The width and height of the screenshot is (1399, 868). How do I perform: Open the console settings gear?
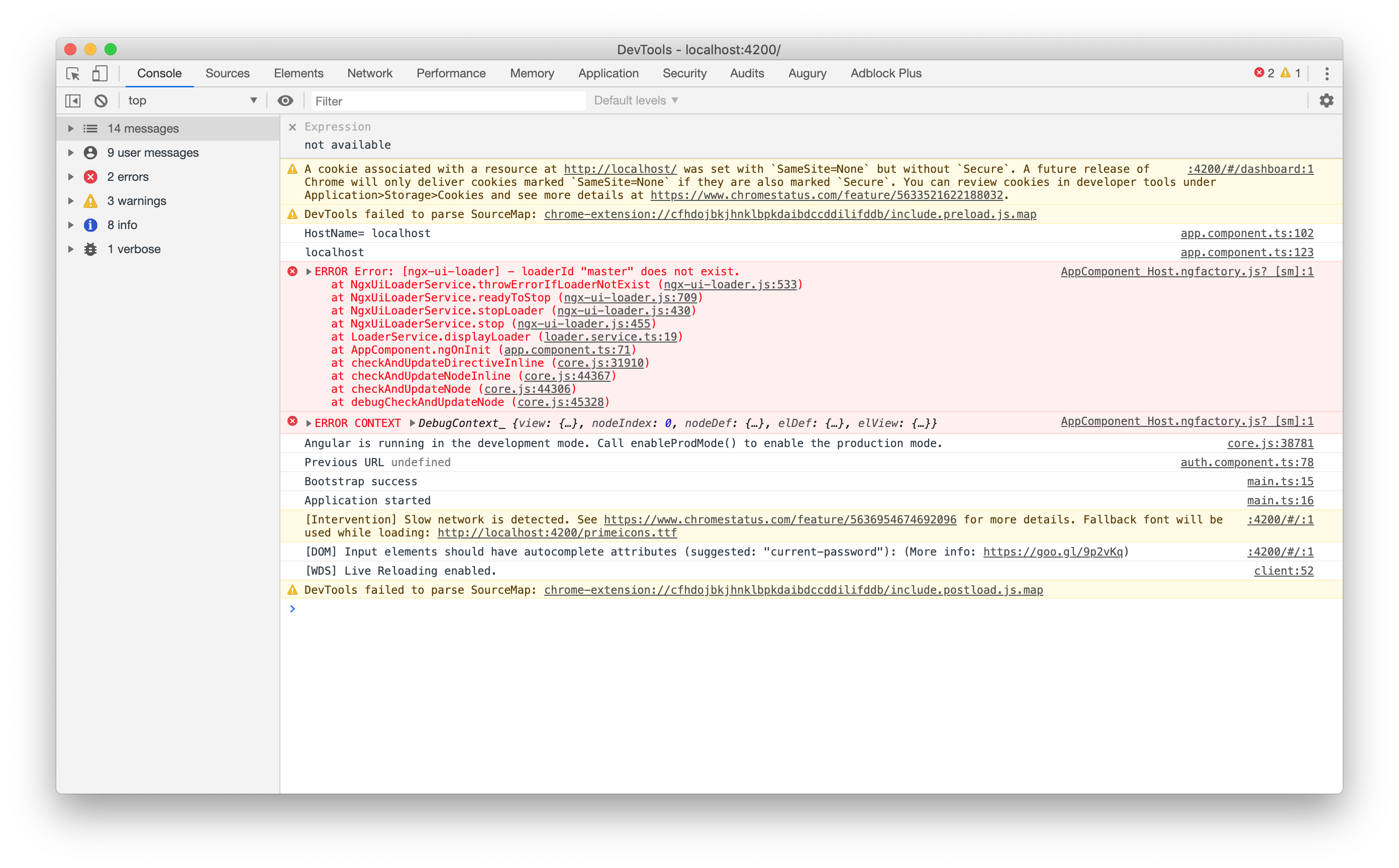click(x=1327, y=100)
